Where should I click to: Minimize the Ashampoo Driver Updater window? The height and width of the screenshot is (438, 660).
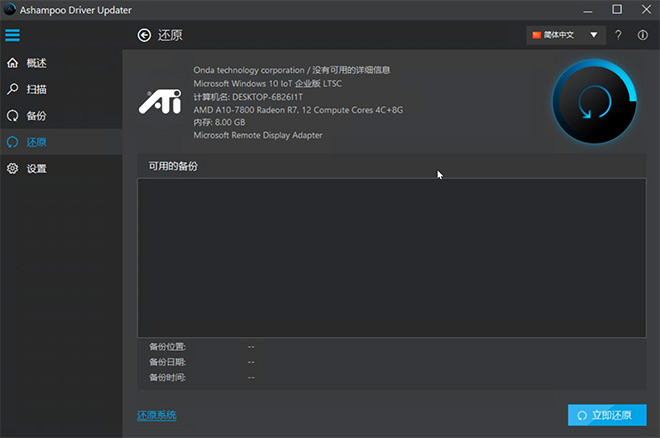pyautogui.click(x=588, y=10)
